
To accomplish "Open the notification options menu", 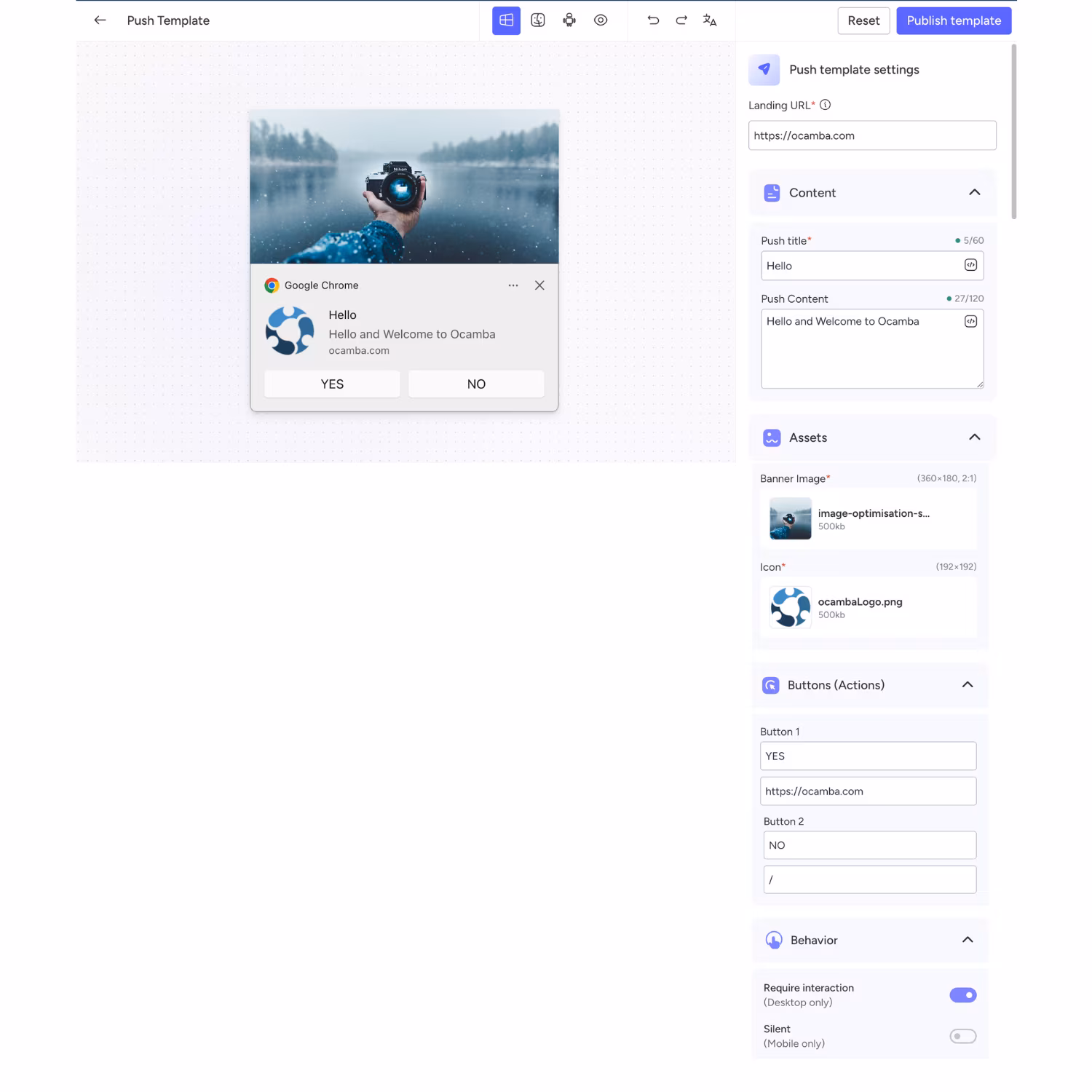I will coord(513,285).
